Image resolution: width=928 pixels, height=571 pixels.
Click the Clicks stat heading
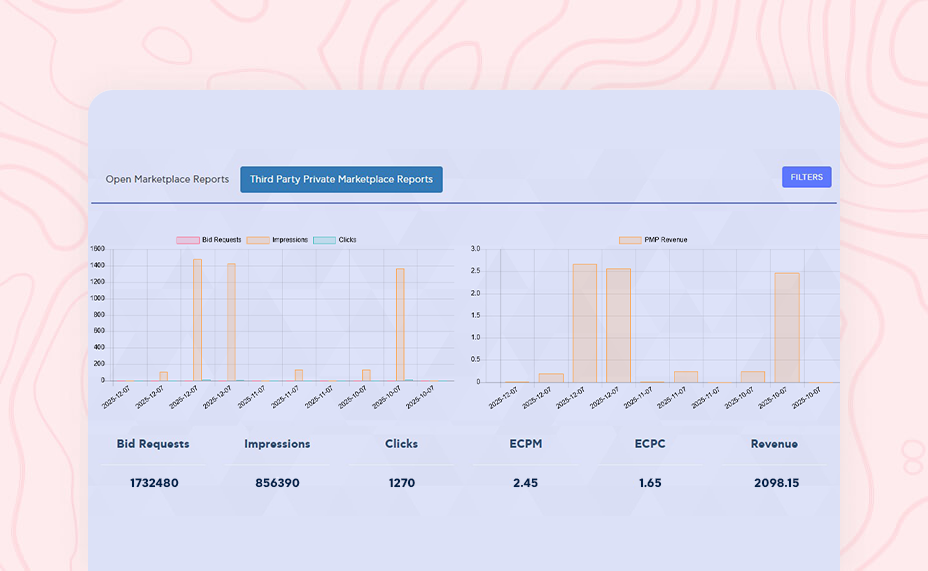pyautogui.click(x=401, y=444)
